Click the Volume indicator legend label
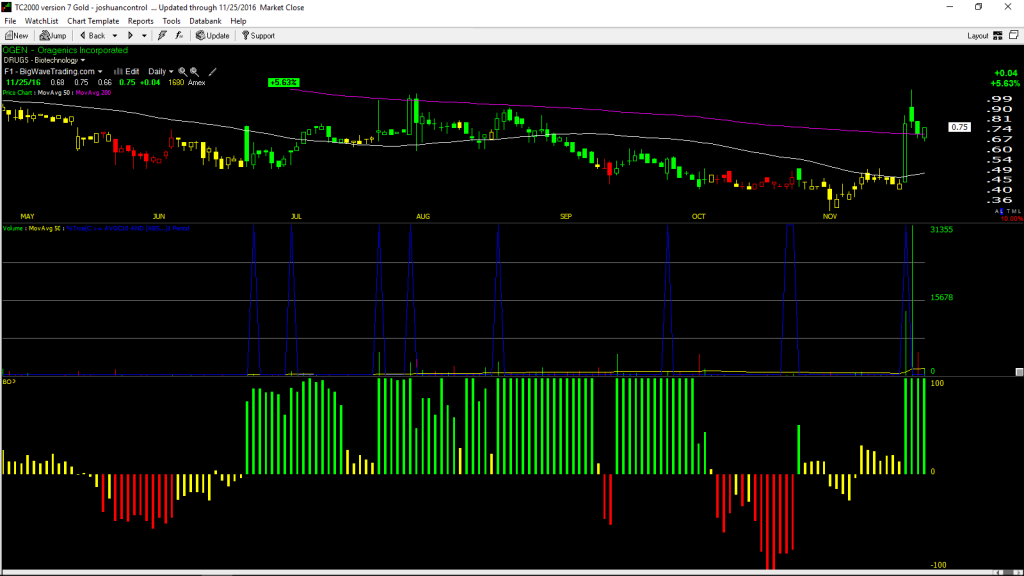This screenshot has height=576, width=1024. [14, 229]
